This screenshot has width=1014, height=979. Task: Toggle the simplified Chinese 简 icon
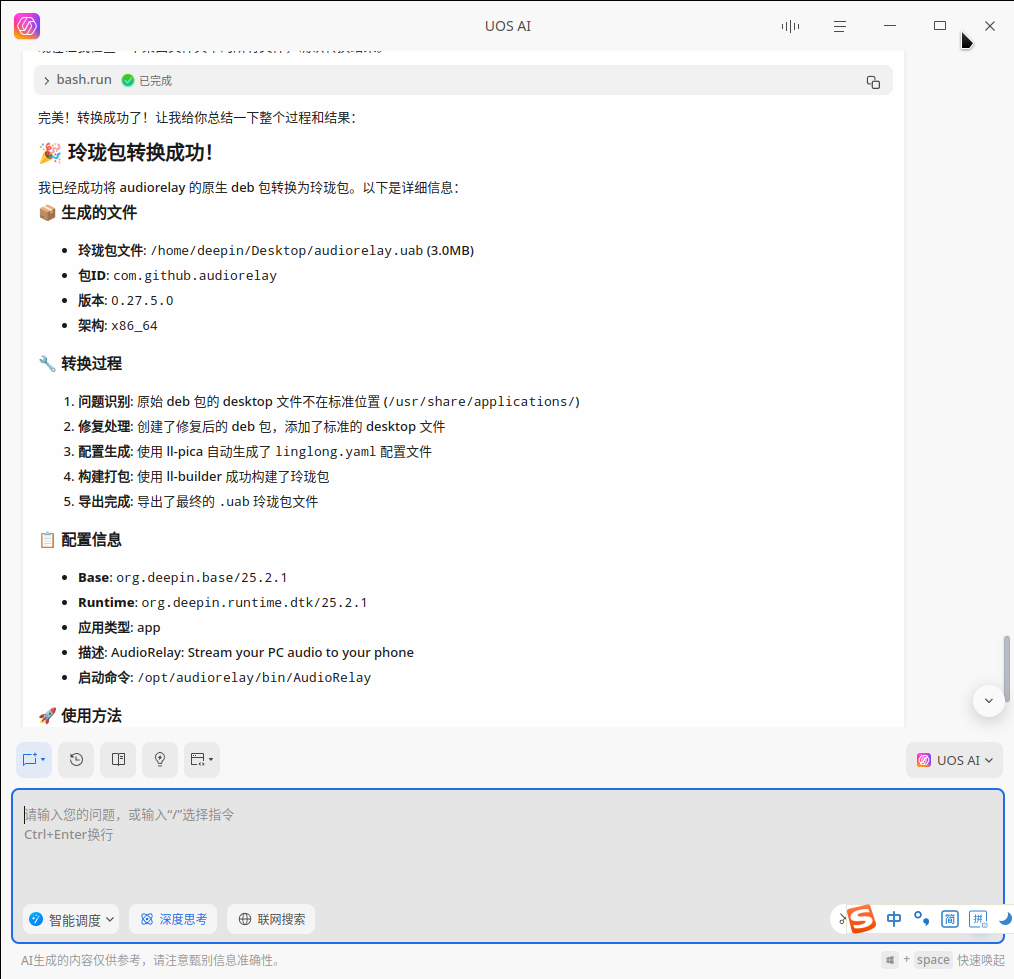pyautogui.click(x=949, y=919)
